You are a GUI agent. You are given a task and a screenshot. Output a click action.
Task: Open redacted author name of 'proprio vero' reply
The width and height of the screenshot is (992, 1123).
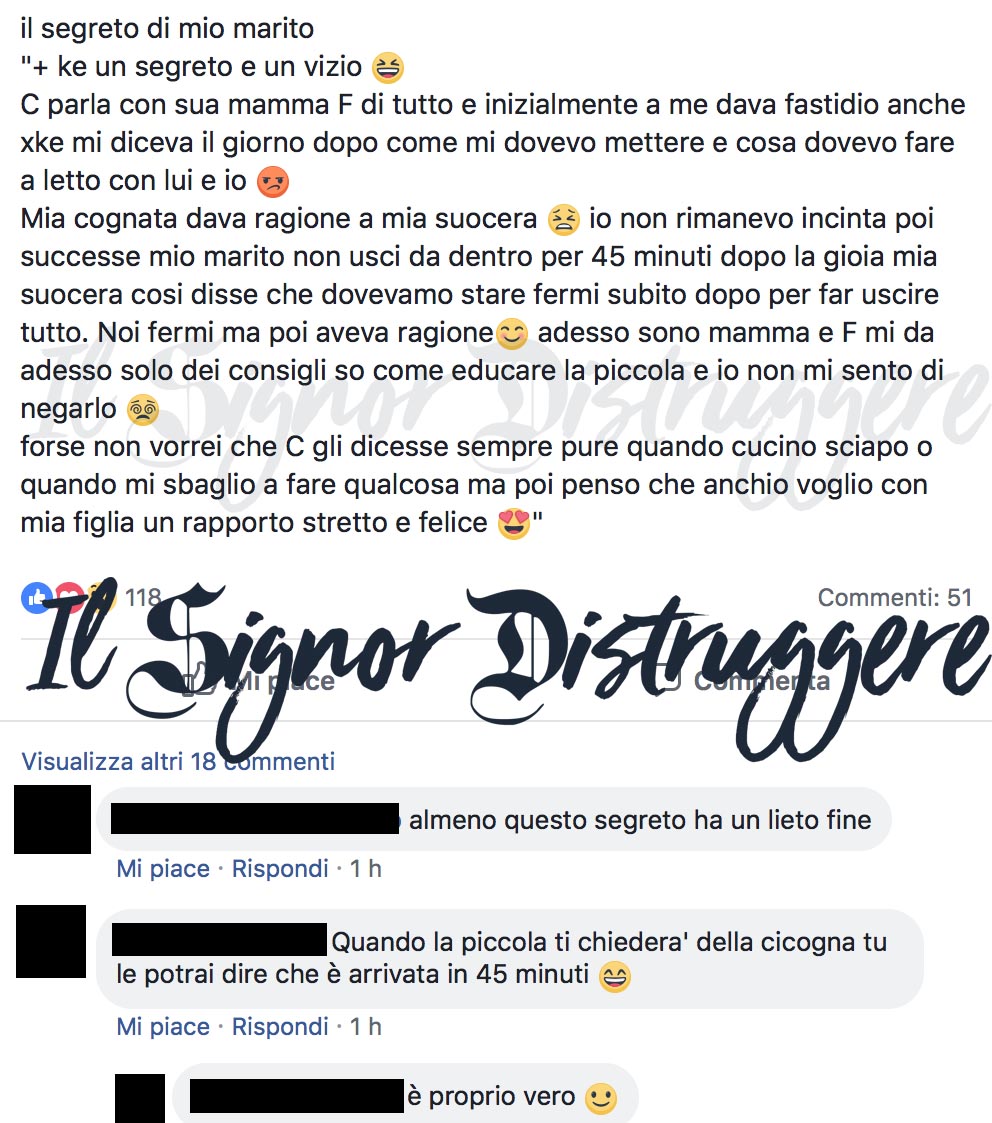[x=297, y=1096]
